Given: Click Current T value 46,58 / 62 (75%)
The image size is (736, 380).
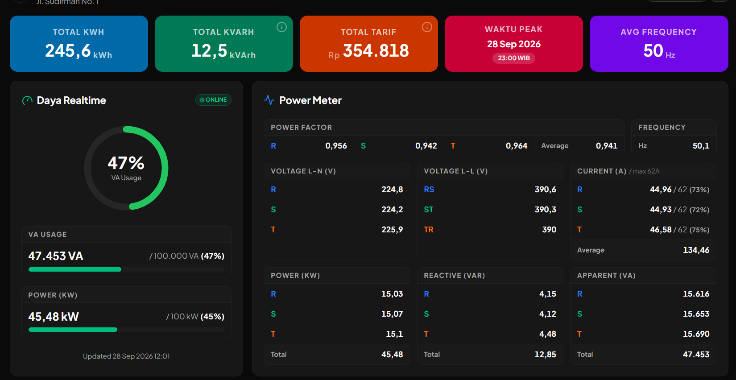Looking at the screenshot, I should (x=680, y=230).
